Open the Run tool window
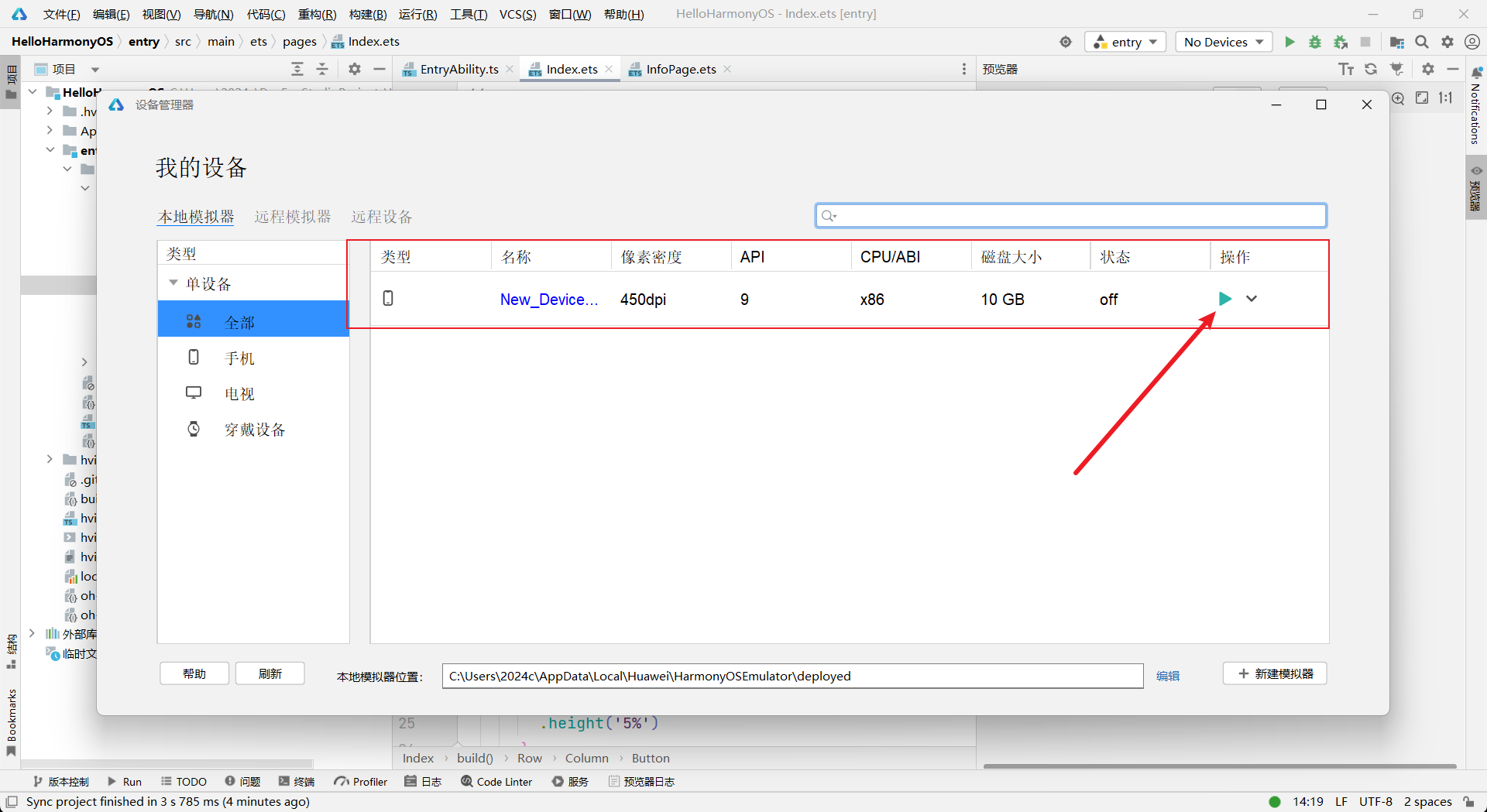 tap(125, 782)
